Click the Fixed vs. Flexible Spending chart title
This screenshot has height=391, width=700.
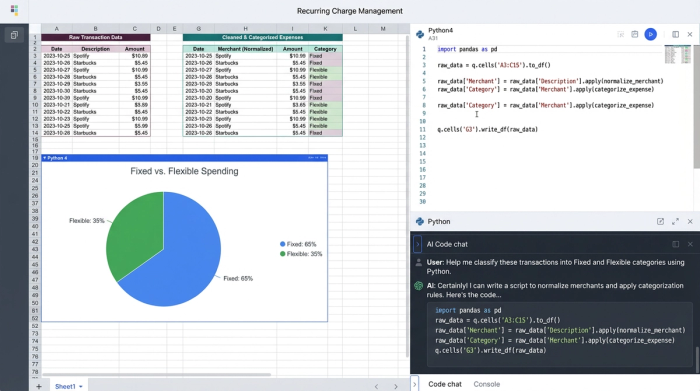pos(184,171)
